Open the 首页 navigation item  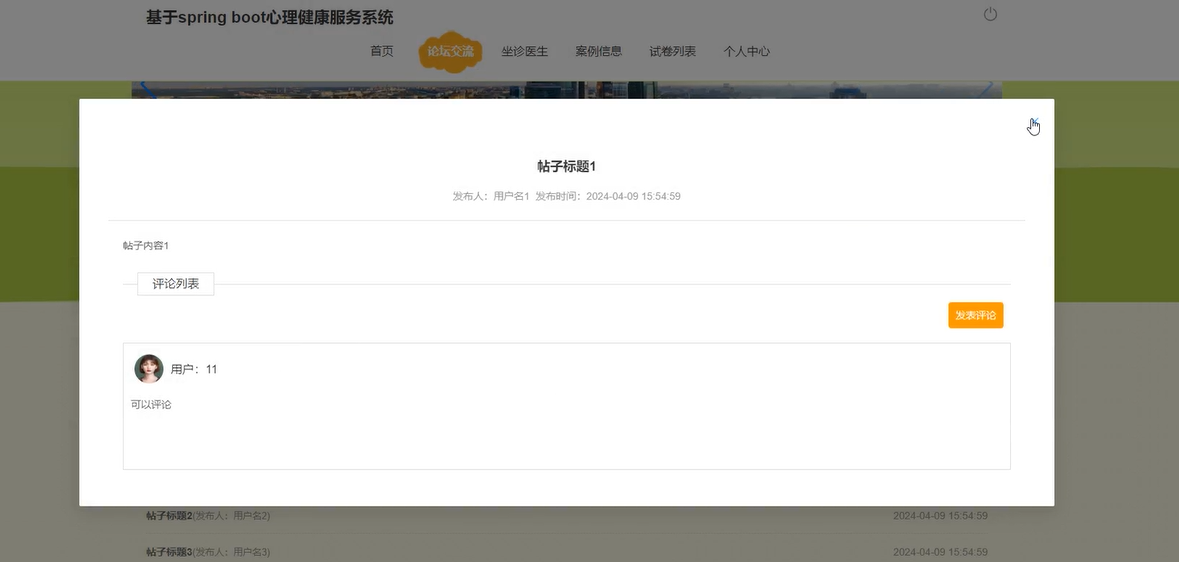click(382, 51)
